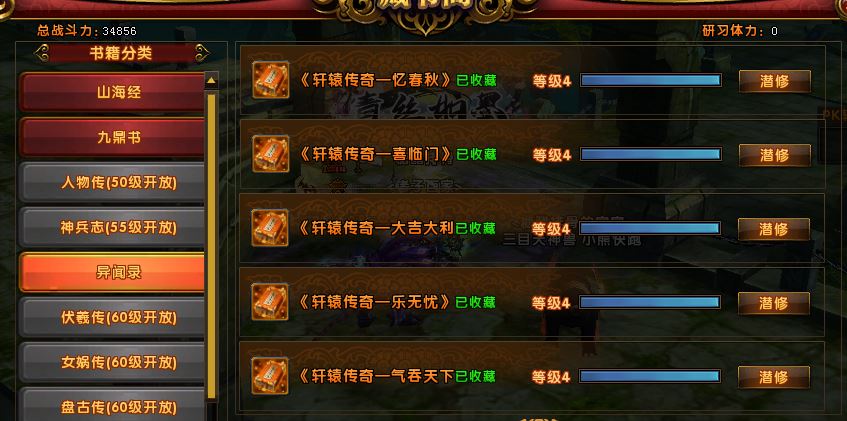Click the 忆春秋 book icon
This screenshot has width=847, height=421.
pyautogui.click(x=271, y=80)
